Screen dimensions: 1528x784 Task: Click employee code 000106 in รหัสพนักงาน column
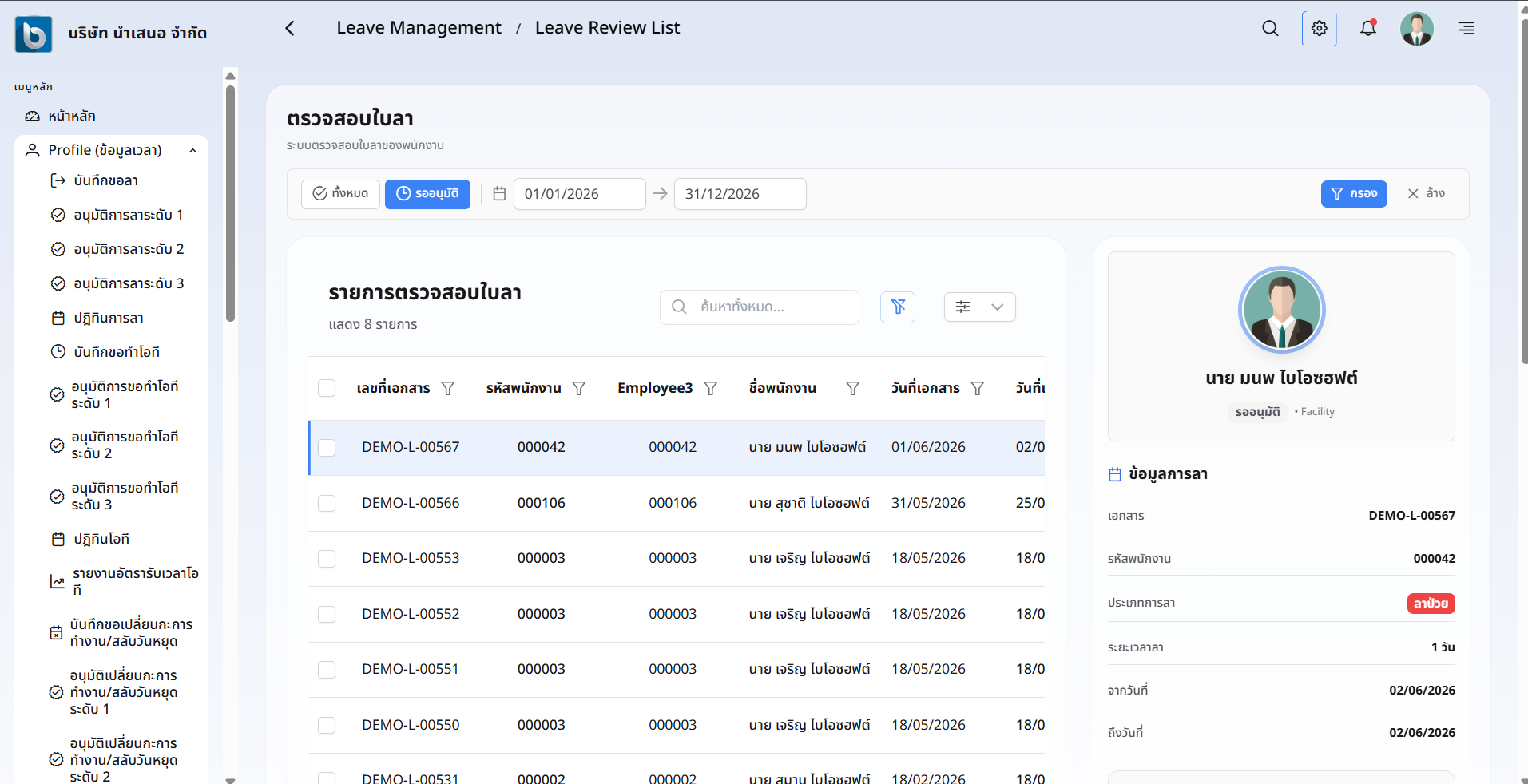(x=541, y=503)
